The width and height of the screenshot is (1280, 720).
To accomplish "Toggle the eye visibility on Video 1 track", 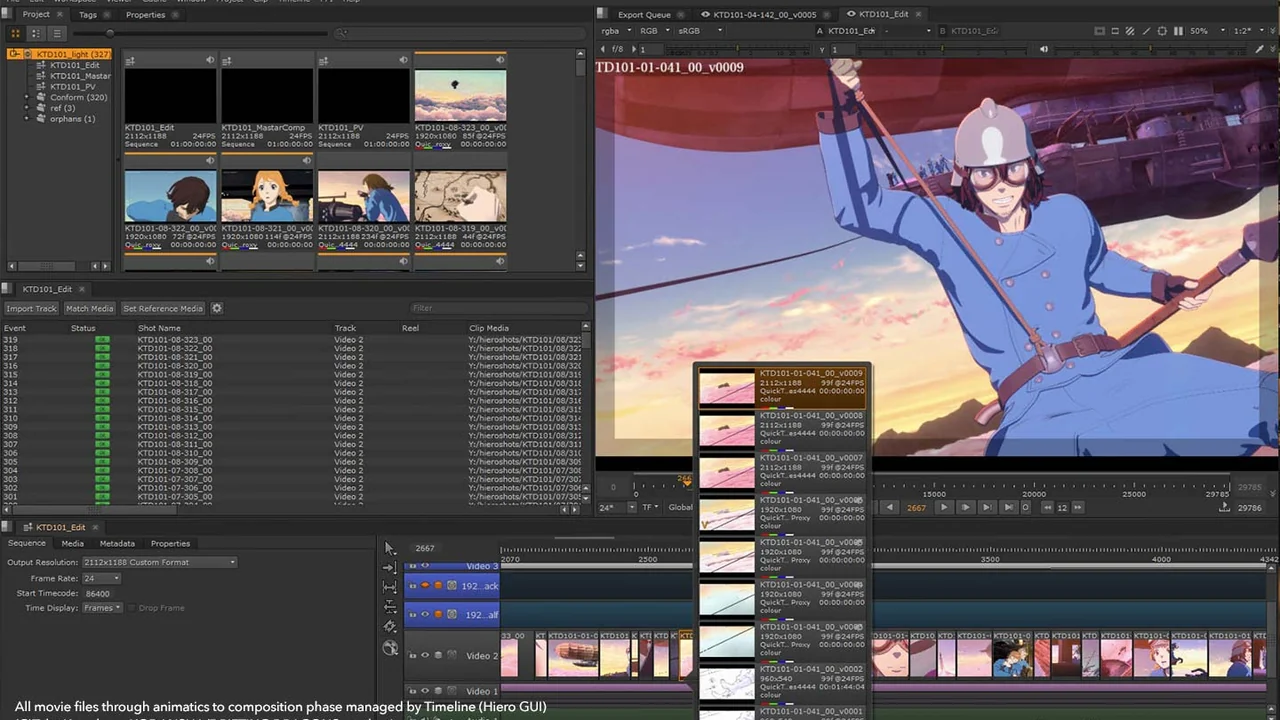I will pyautogui.click(x=425, y=691).
